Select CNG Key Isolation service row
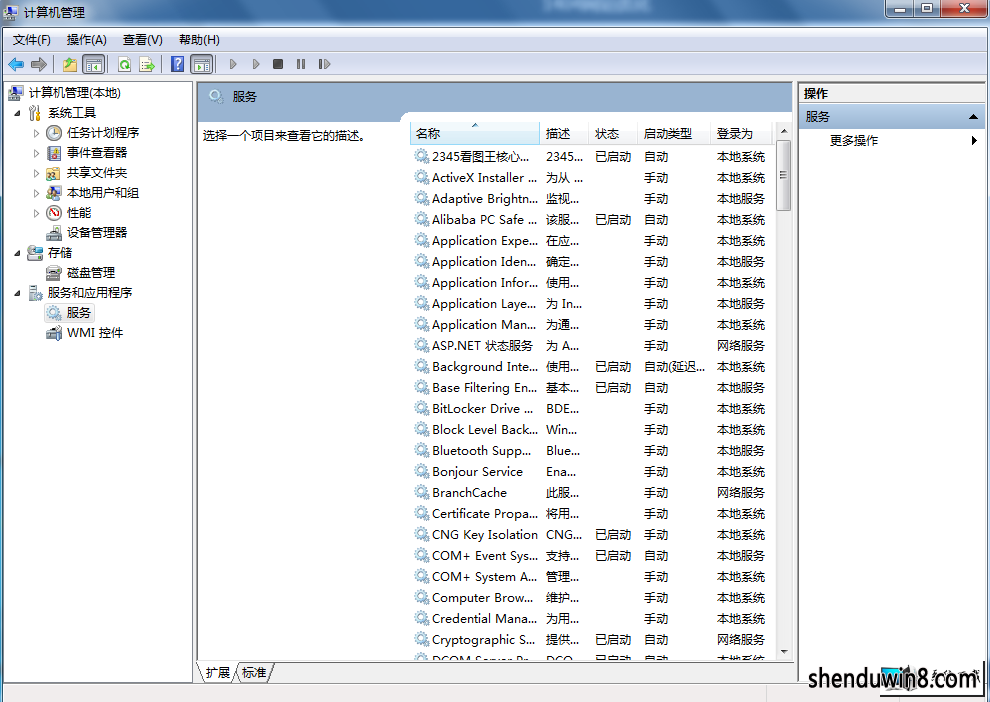The image size is (990, 702). (x=592, y=535)
